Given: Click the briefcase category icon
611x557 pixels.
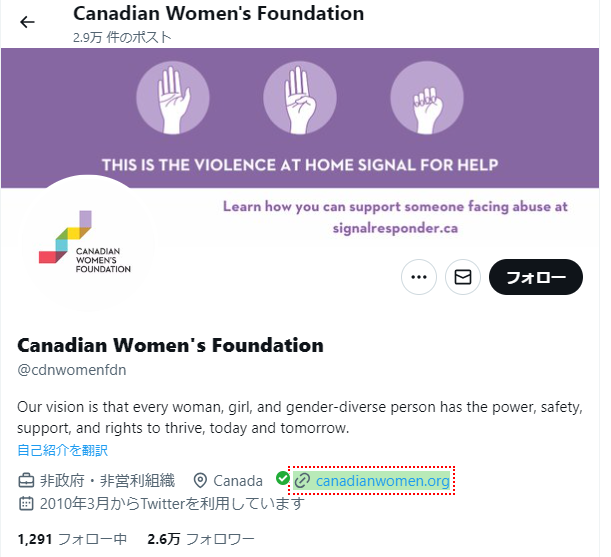Looking at the screenshot, I should 26,481.
